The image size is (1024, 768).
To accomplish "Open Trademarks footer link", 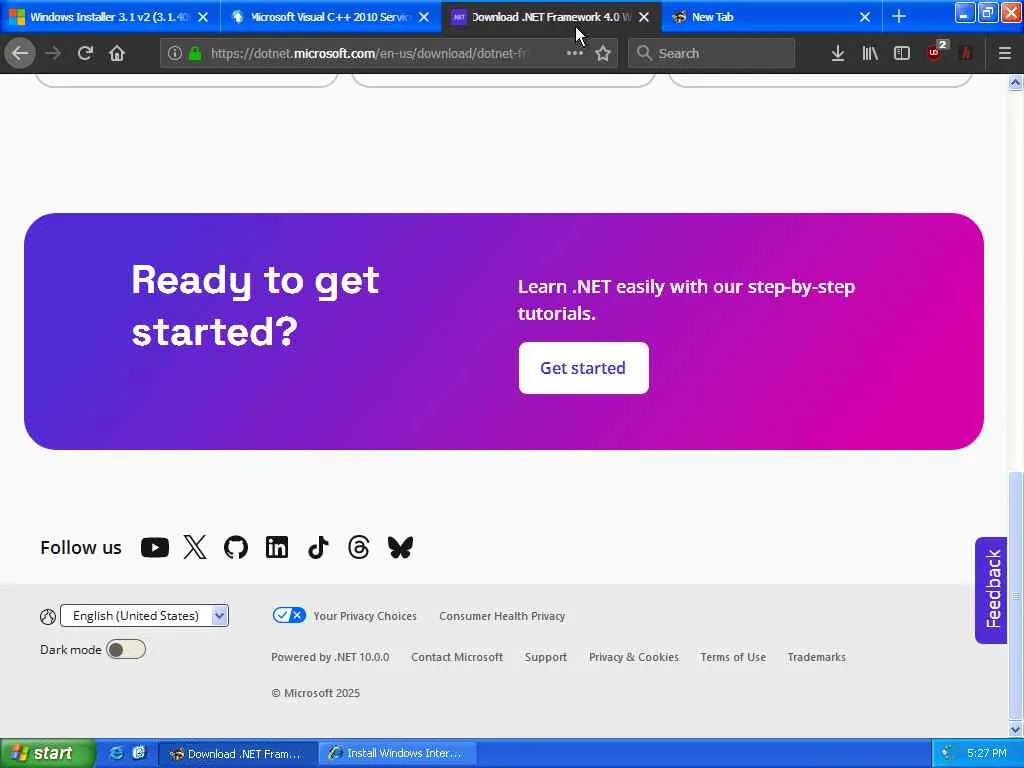I will [816, 657].
